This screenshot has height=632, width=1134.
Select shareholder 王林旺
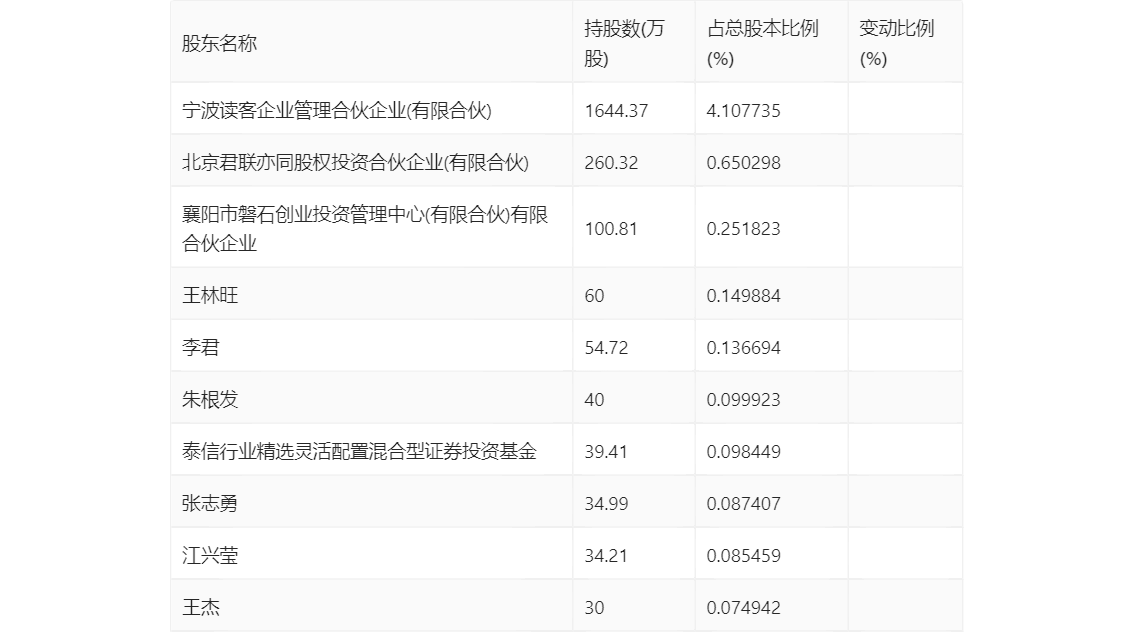tap(210, 296)
